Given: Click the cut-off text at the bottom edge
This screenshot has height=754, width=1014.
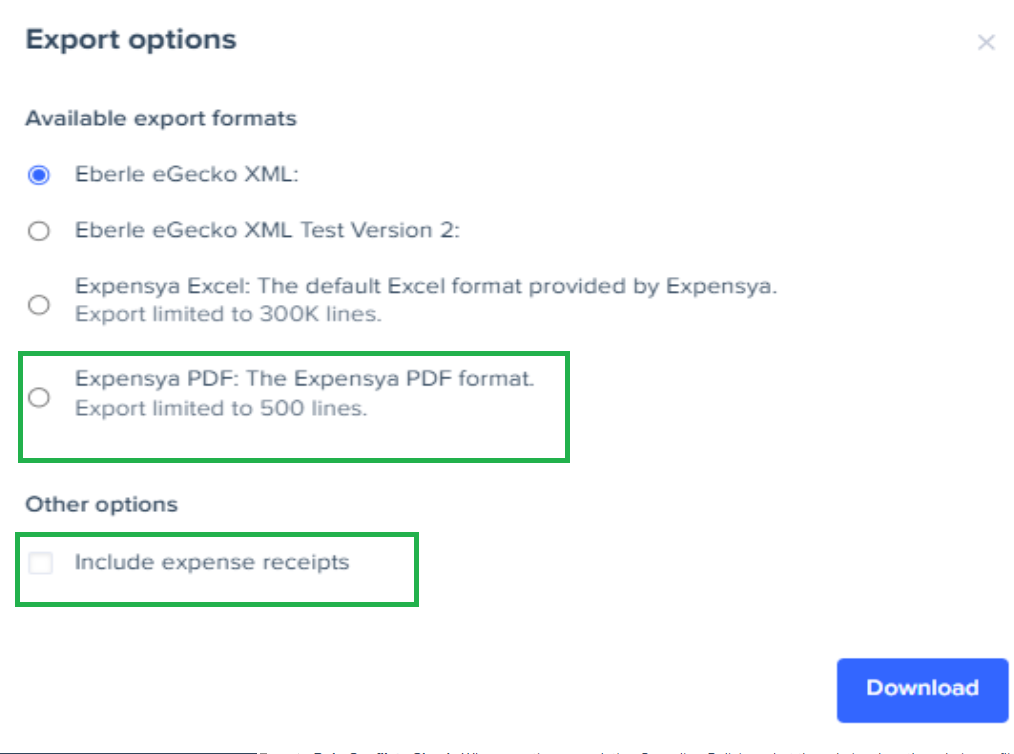Looking at the screenshot, I should coord(630,750).
